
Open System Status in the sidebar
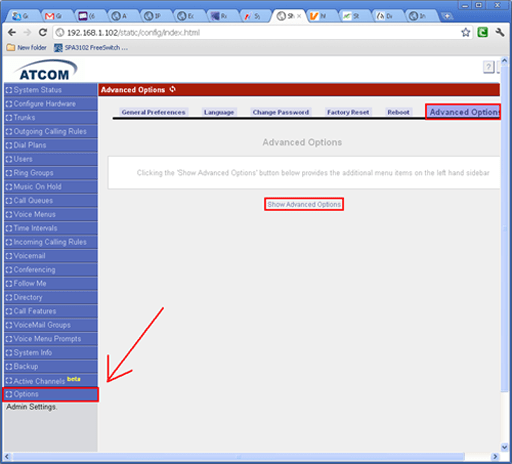[x=51, y=90]
